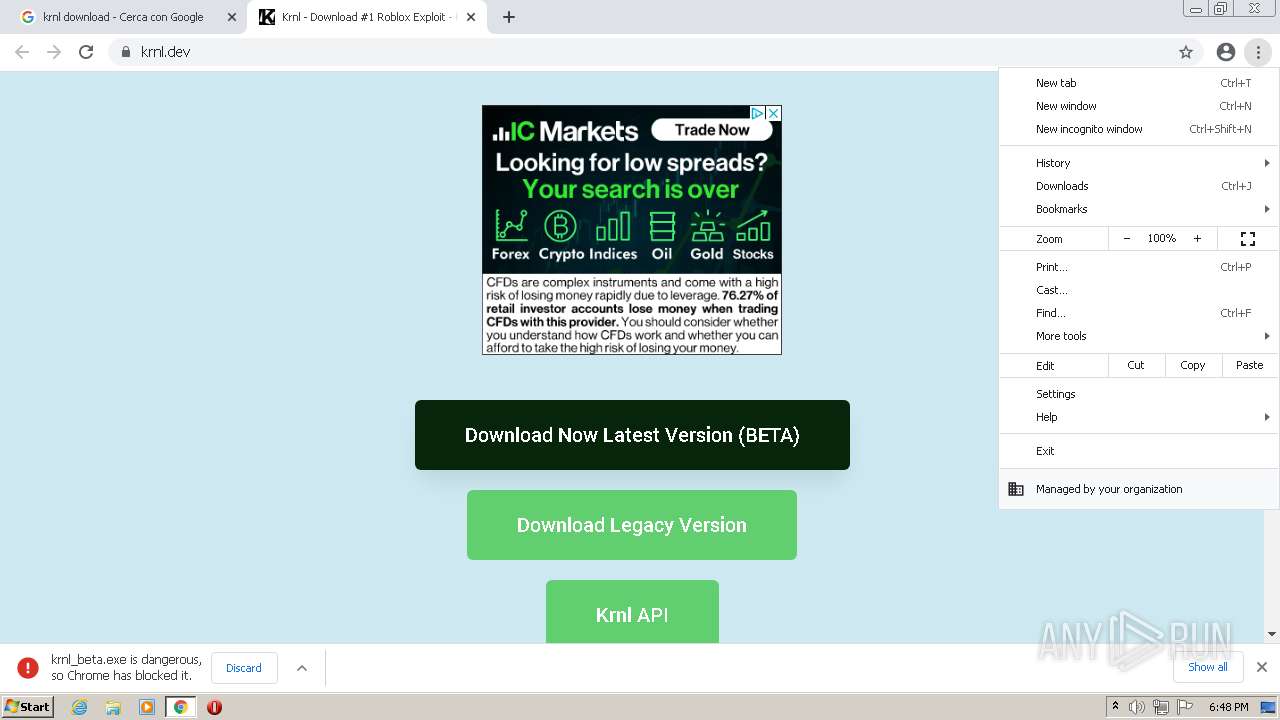The width and height of the screenshot is (1280, 720).
Task: Select New tab from the menu
Action: (x=1139, y=83)
